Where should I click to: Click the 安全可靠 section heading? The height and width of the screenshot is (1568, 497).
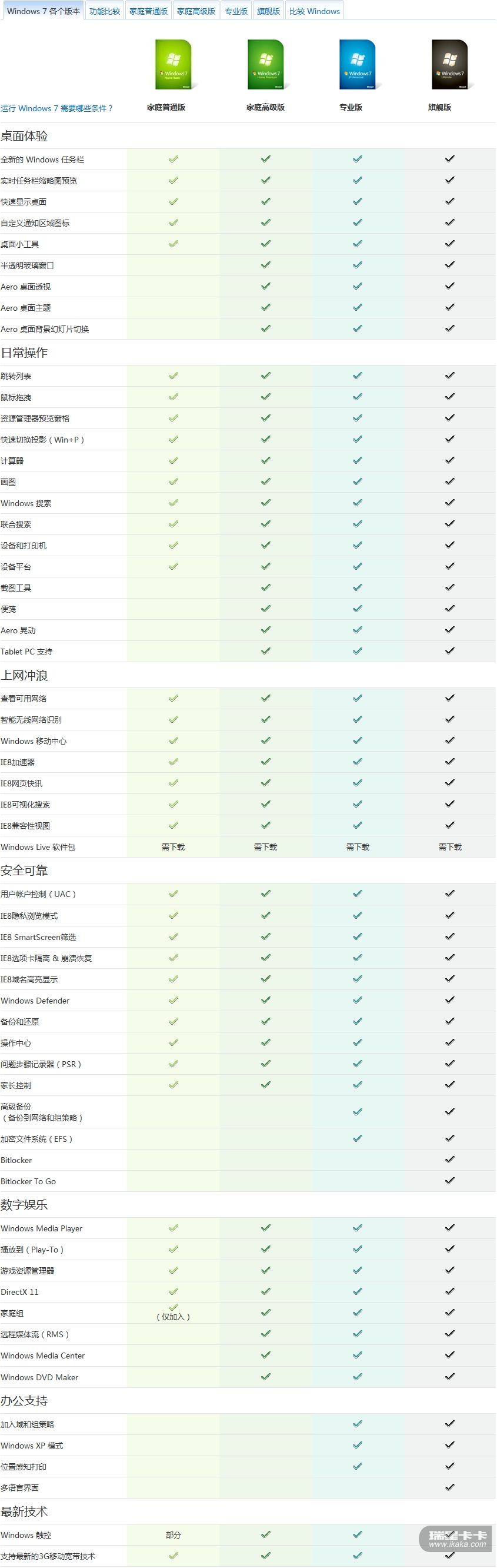point(24,871)
